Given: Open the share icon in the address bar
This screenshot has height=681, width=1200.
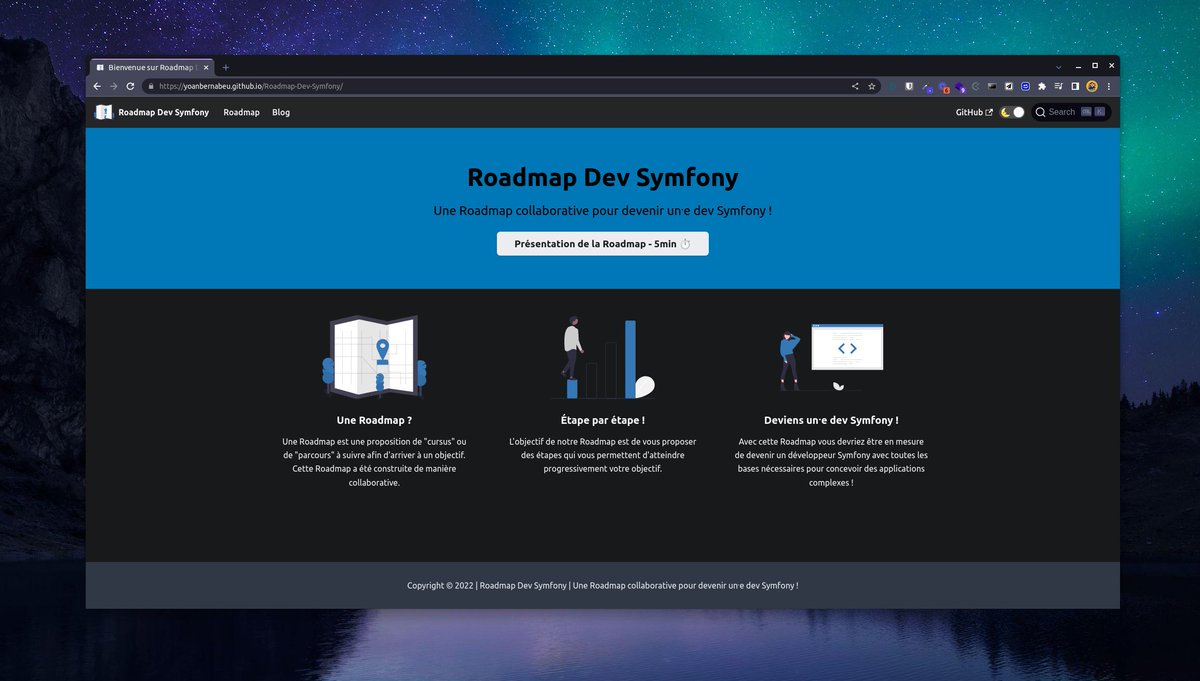Looking at the screenshot, I should click(855, 86).
